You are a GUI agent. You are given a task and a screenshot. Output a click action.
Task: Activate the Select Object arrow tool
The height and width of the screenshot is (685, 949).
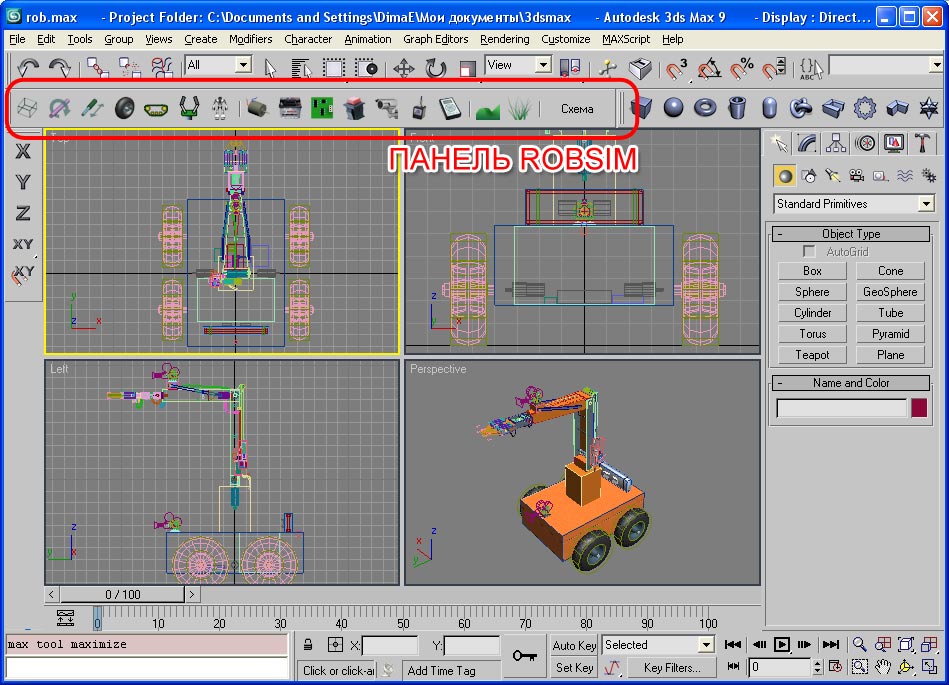point(270,67)
